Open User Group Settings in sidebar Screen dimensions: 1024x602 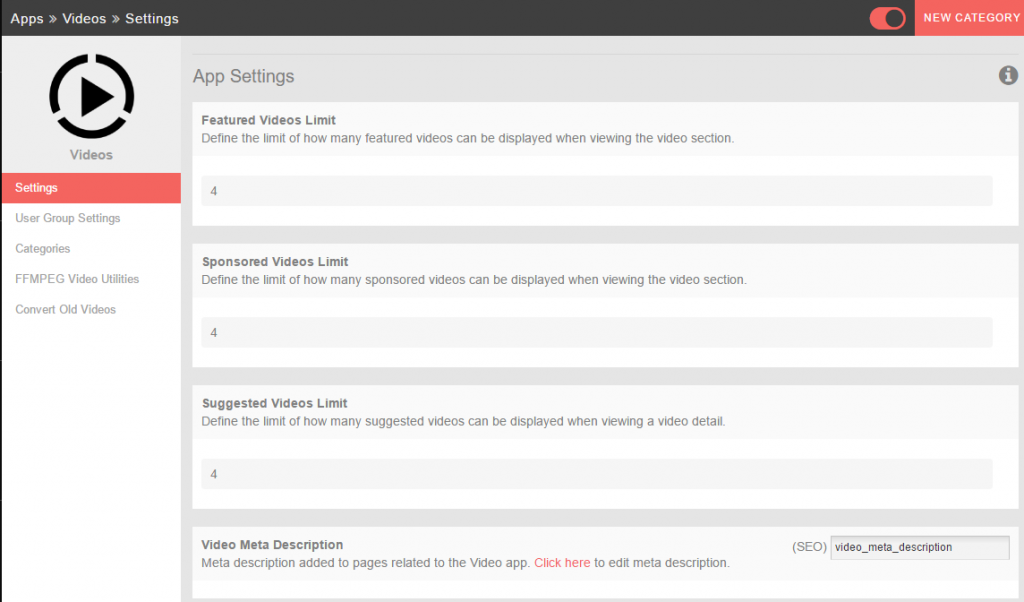[68, 218]
